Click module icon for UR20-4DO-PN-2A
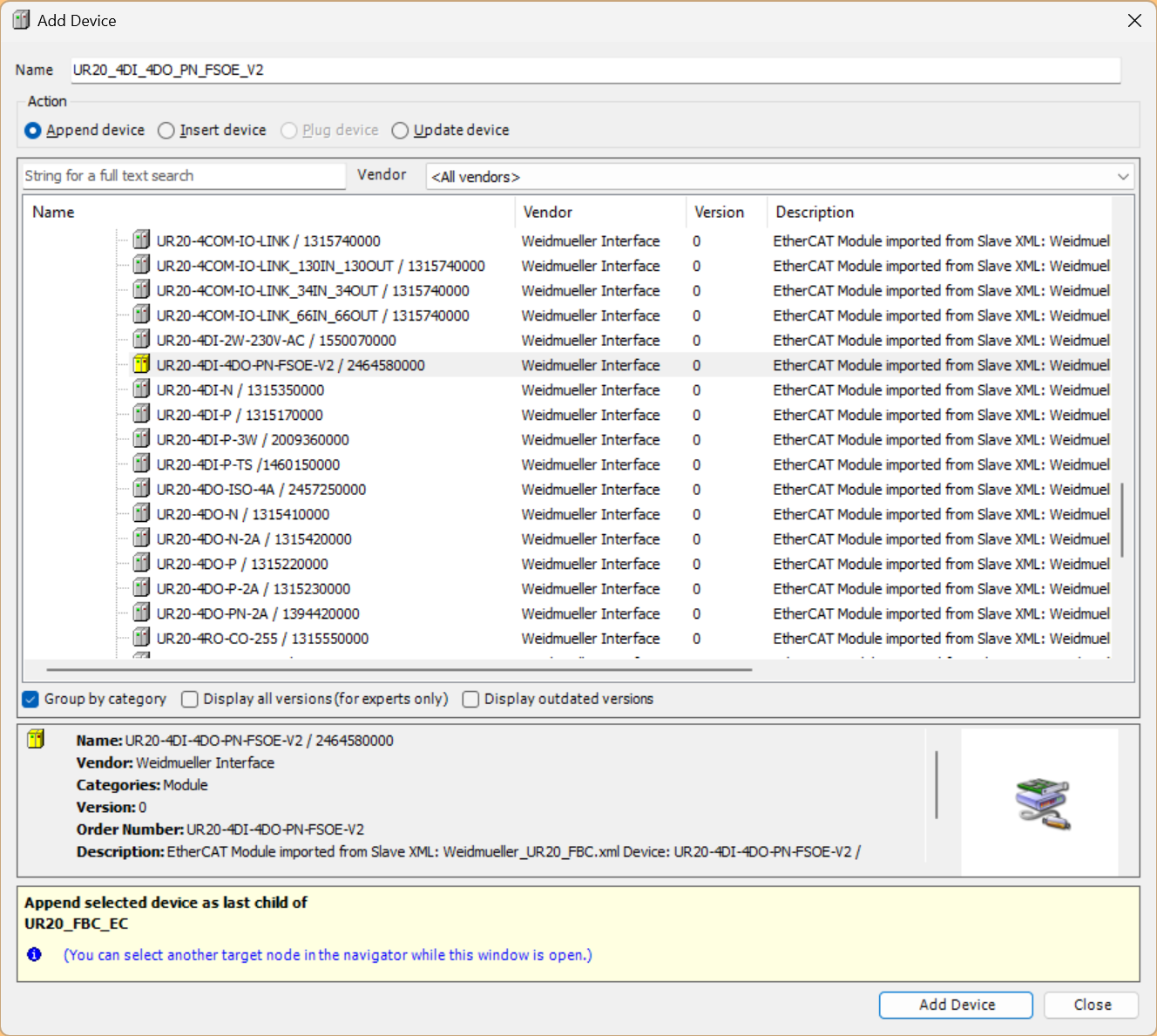 coord(141,613)
